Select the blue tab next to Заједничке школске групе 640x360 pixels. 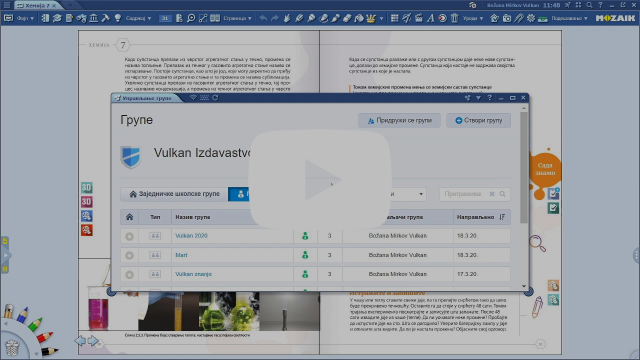[239, 194]
